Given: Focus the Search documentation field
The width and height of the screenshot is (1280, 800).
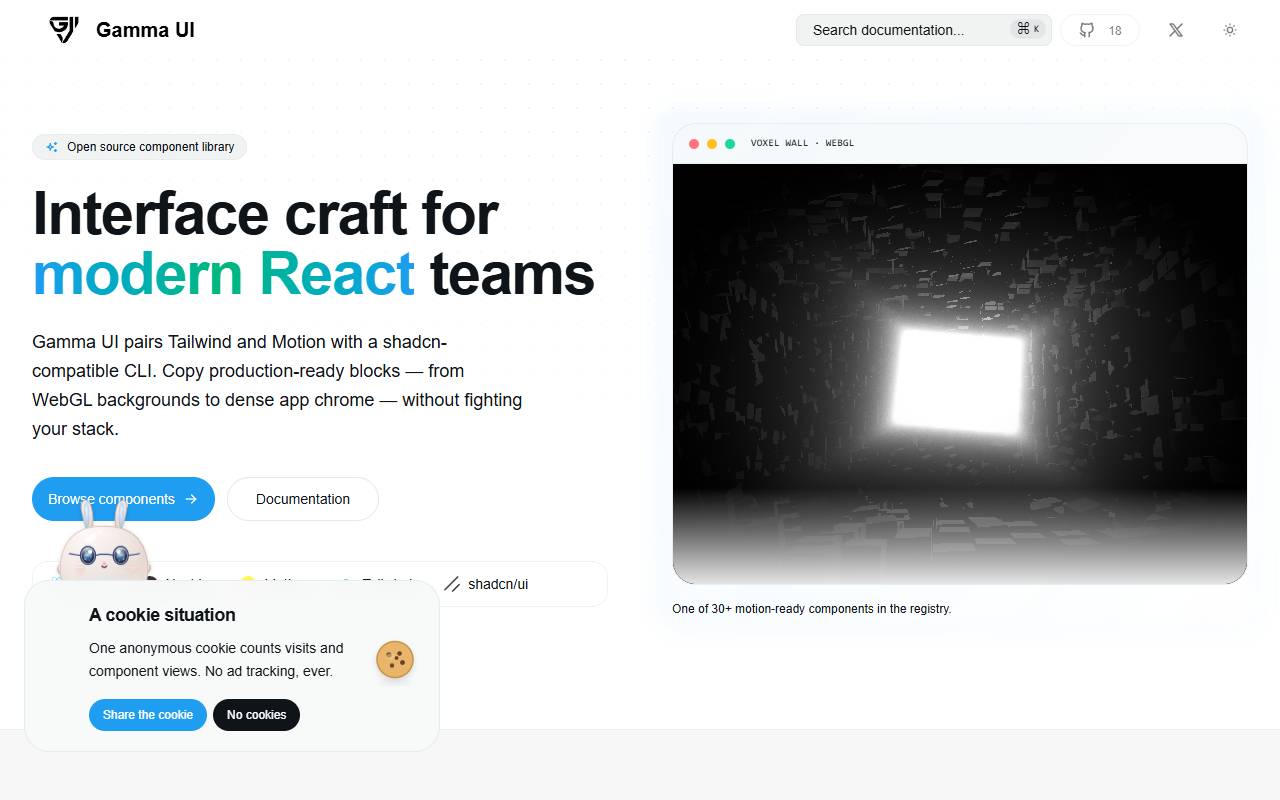Looking at the screenshot, I should pos(924,30).
